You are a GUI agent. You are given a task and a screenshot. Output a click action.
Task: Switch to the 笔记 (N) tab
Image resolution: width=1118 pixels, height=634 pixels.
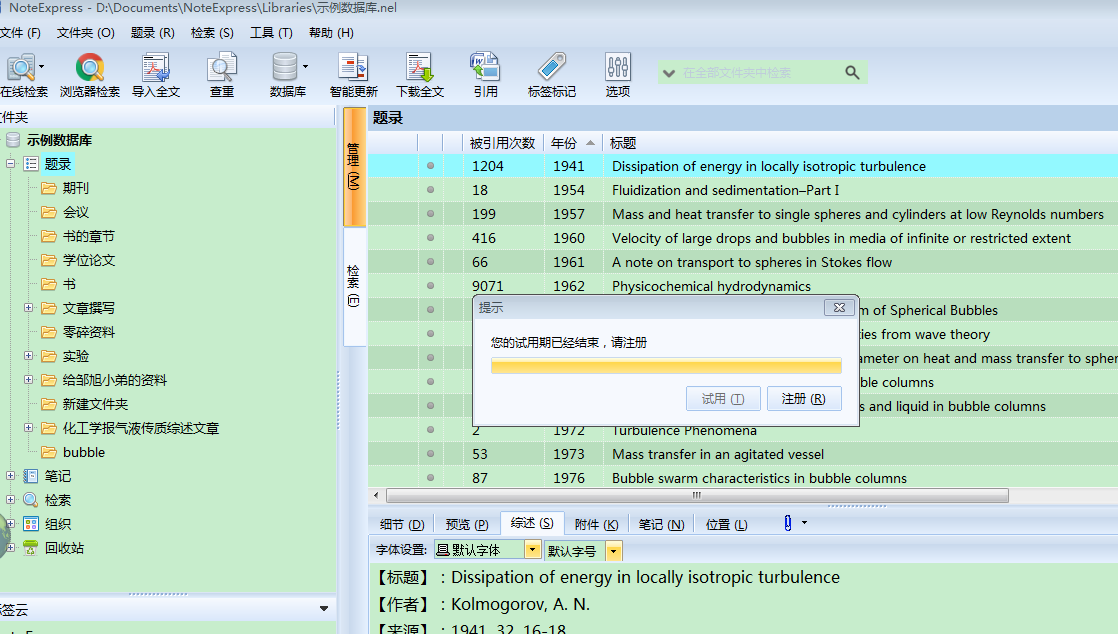[661, 524]
